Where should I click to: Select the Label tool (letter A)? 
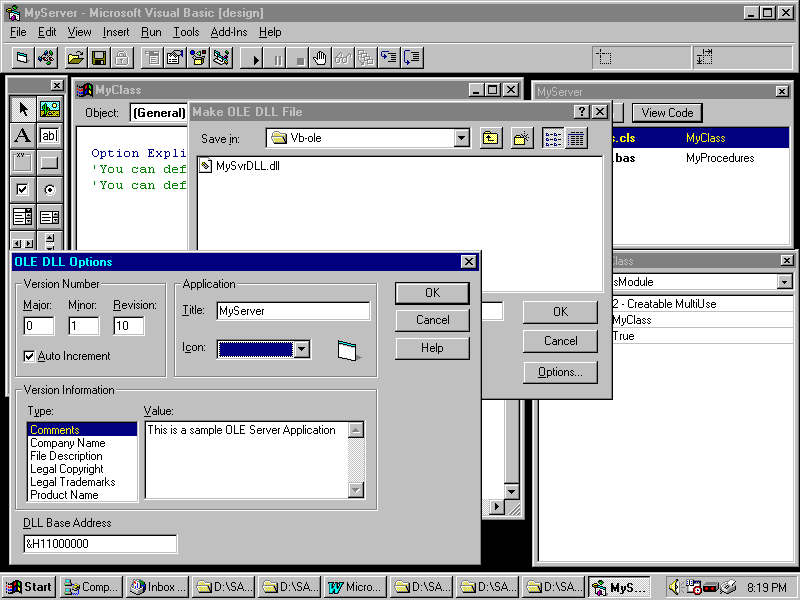coord(22,135)
